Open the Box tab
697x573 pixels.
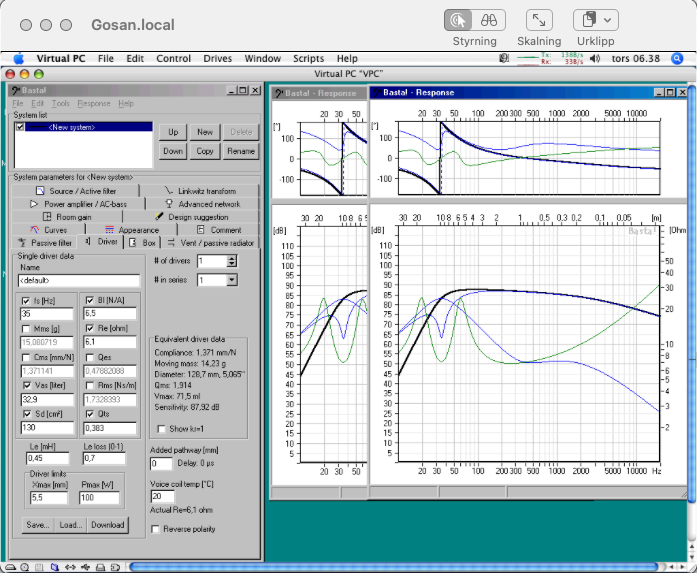(x=142, y=243)
